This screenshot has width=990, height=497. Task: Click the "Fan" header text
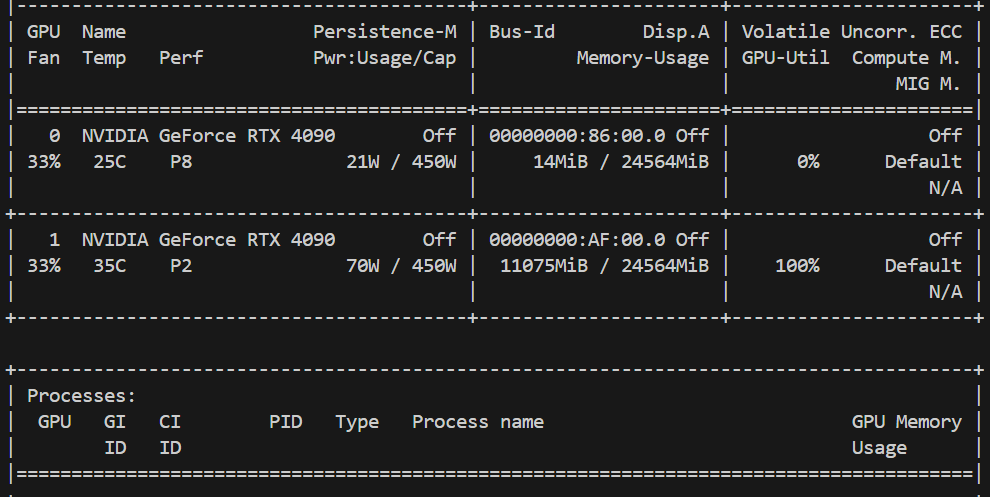tap(44, 58)
